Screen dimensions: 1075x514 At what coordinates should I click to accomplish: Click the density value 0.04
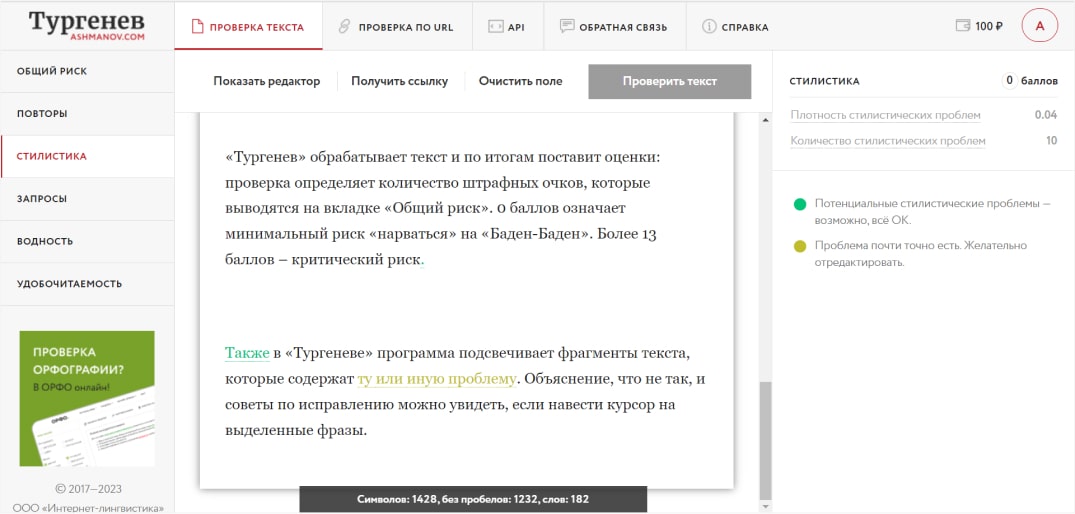point(1046,115)
